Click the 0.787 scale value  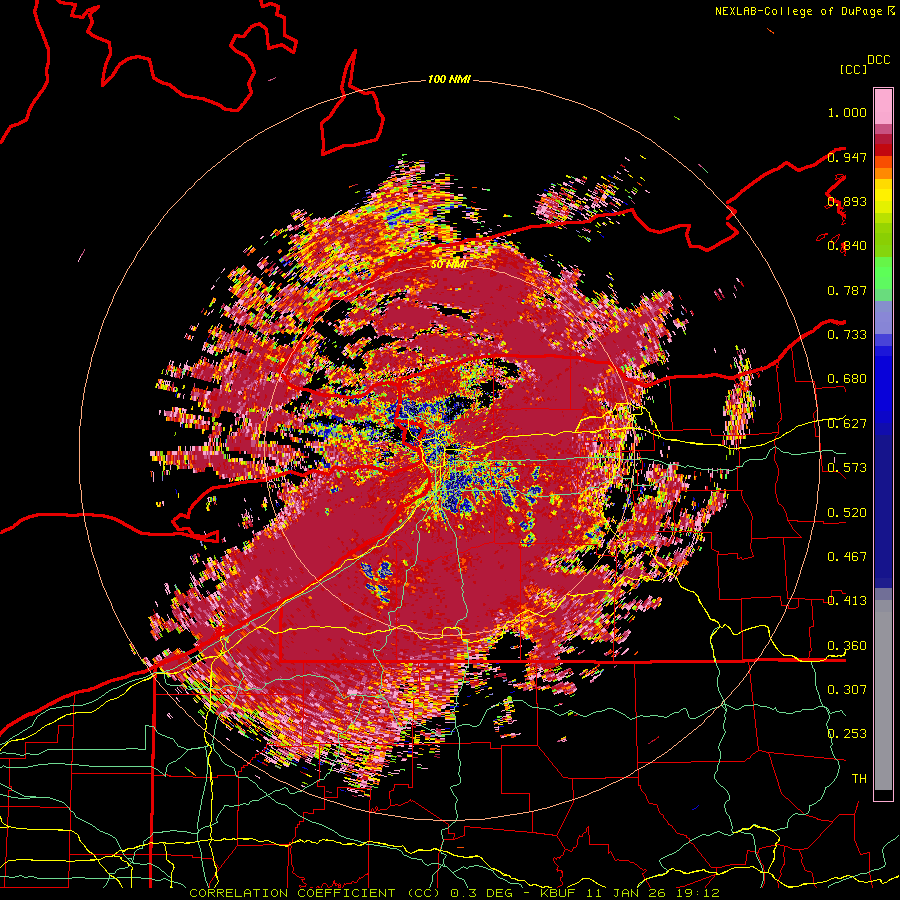pos(847,290)
